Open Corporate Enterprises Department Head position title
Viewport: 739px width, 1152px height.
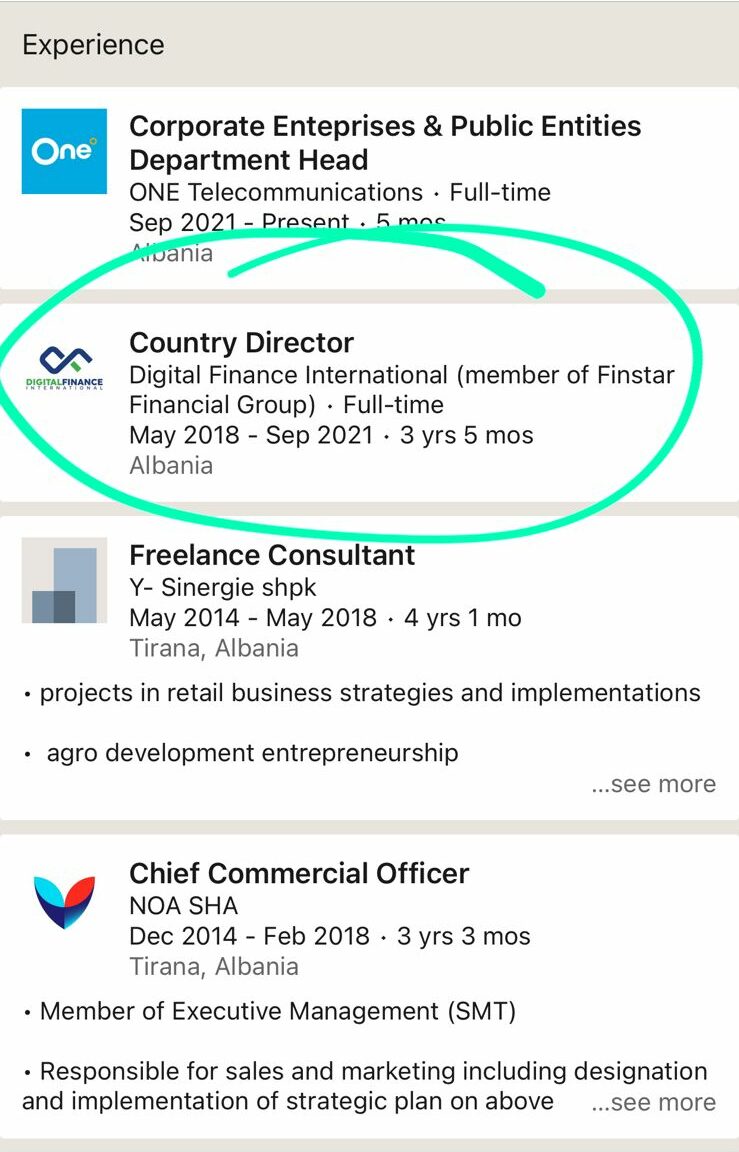click(385, 143)
